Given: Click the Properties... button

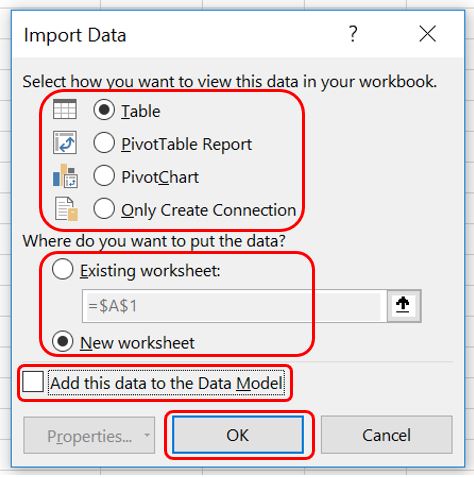Looking at the screenshot, I should pos(89,435).
